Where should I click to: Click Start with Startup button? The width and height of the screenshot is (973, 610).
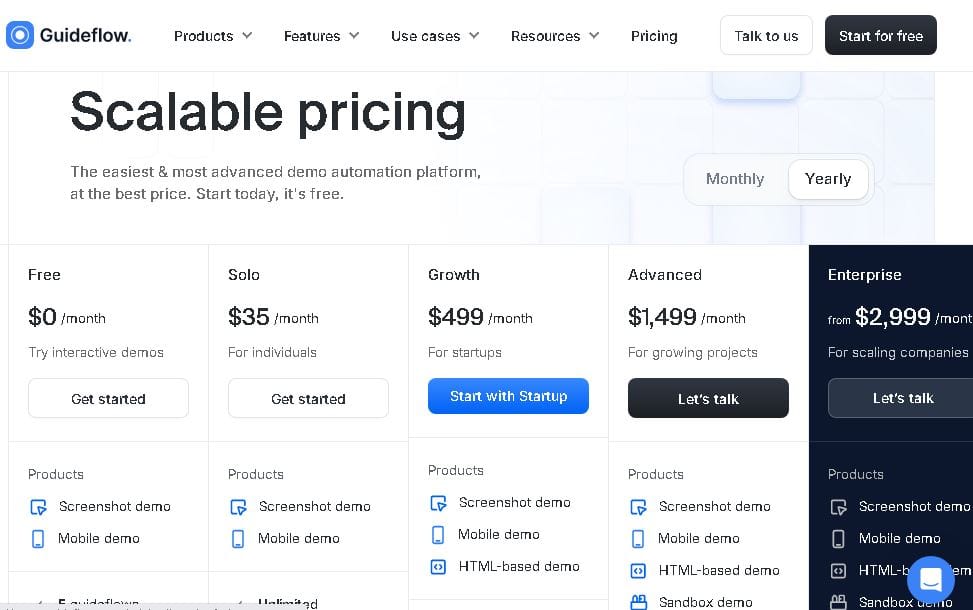(x=508, y=396)
